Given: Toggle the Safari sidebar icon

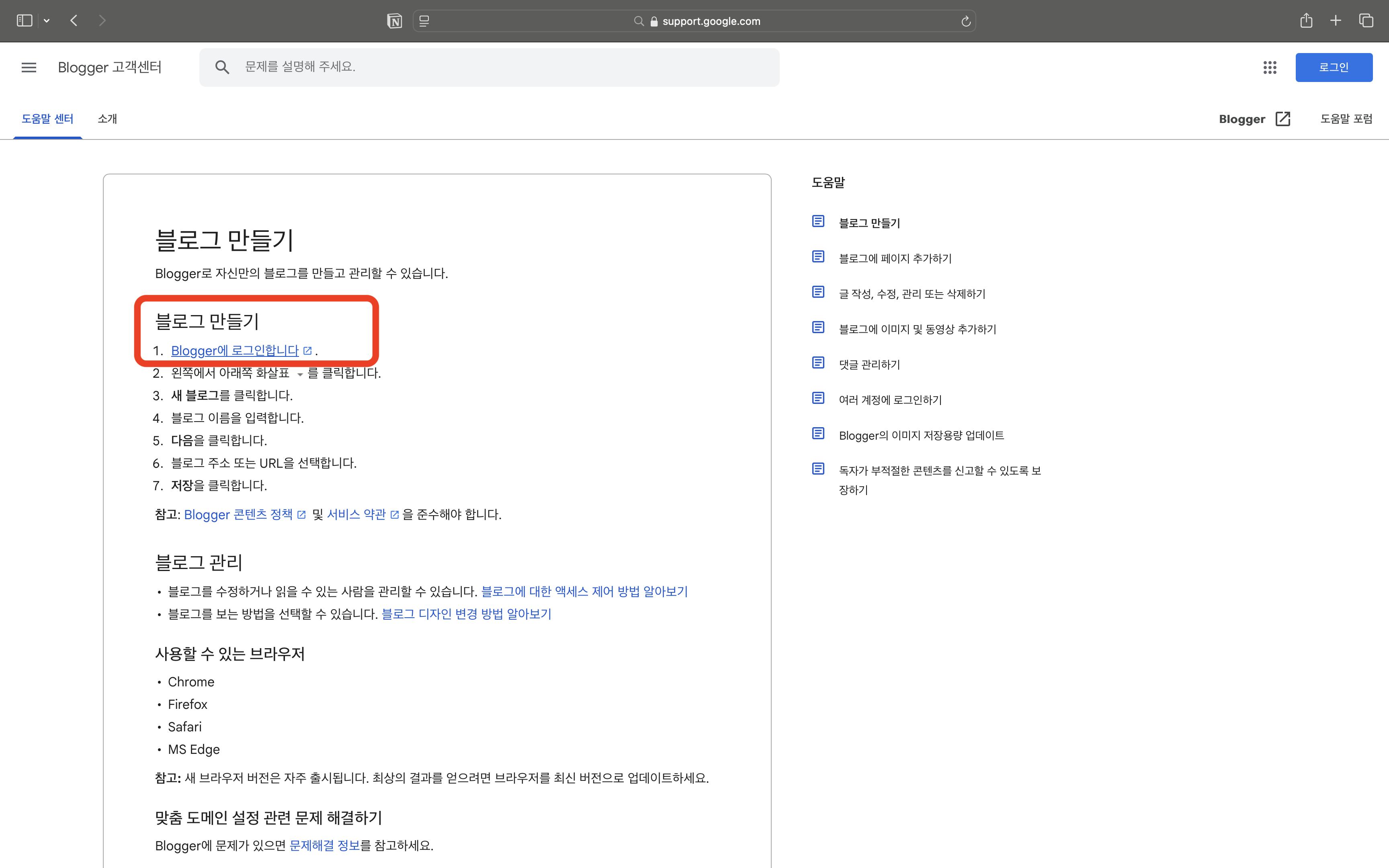Looking at the screenshot, I should [x=24, y=20].
